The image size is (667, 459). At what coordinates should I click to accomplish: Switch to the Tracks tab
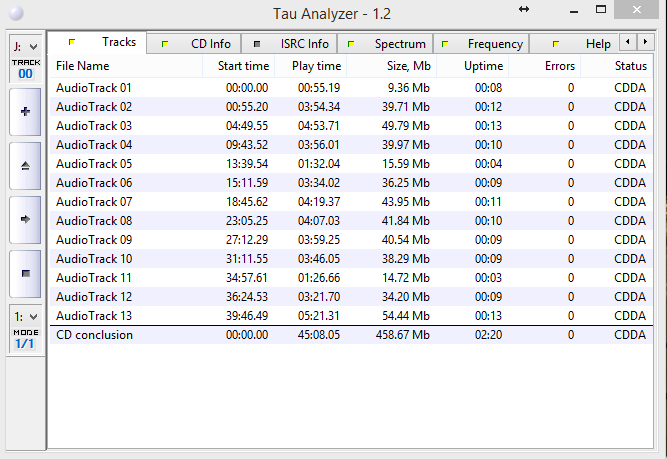tap(97, 42)
